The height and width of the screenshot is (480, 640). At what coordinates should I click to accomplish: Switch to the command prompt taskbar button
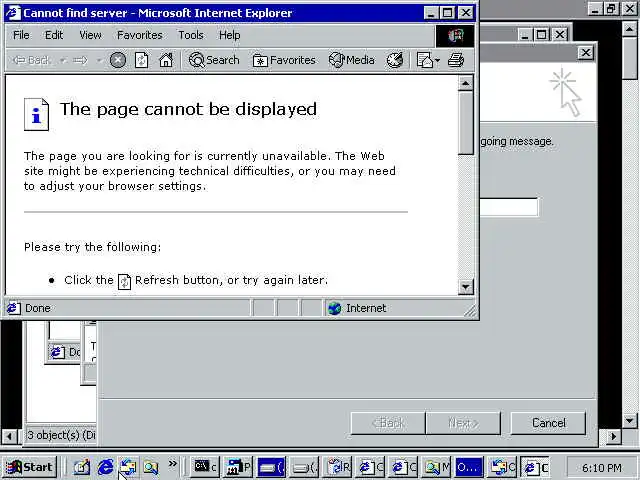[205, 467]
